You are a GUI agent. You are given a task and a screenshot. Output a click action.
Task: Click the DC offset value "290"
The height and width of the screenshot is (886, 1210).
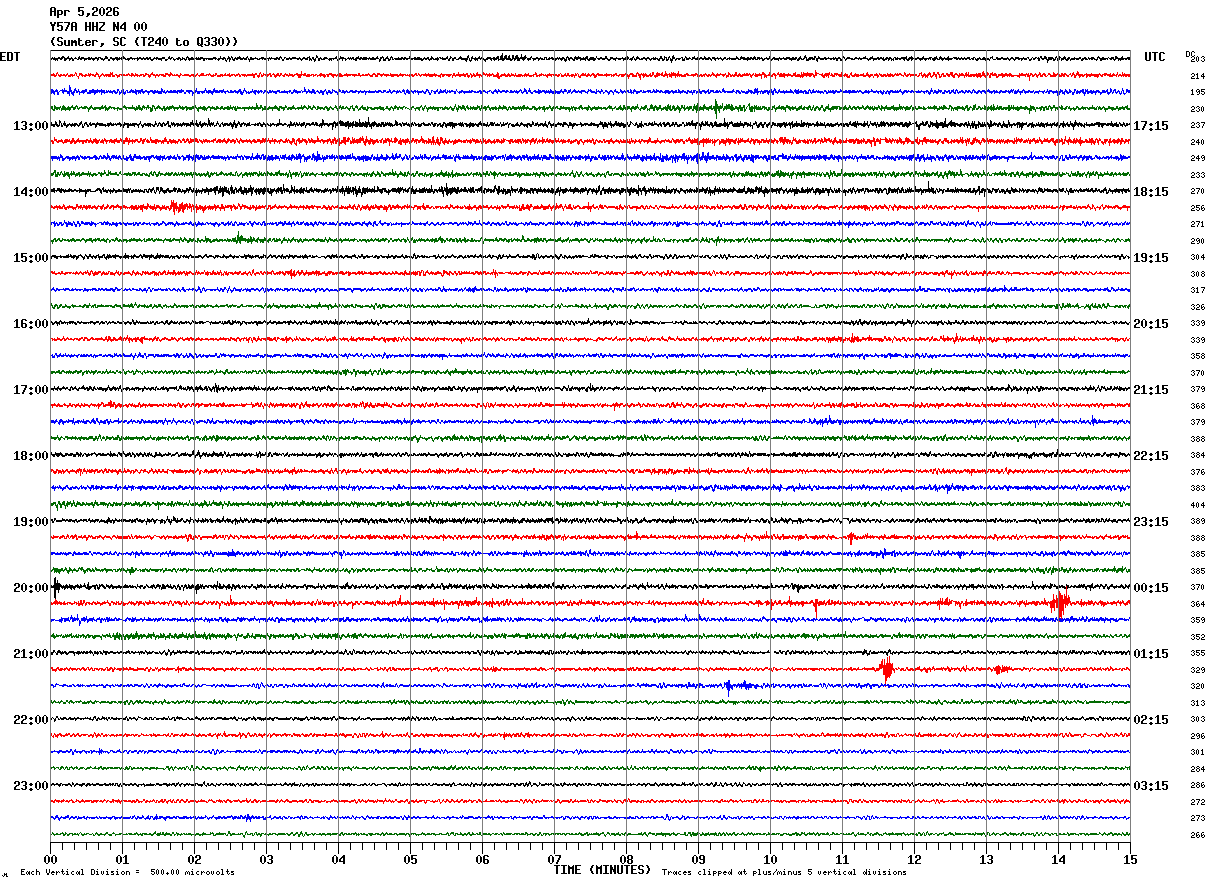1197,242
